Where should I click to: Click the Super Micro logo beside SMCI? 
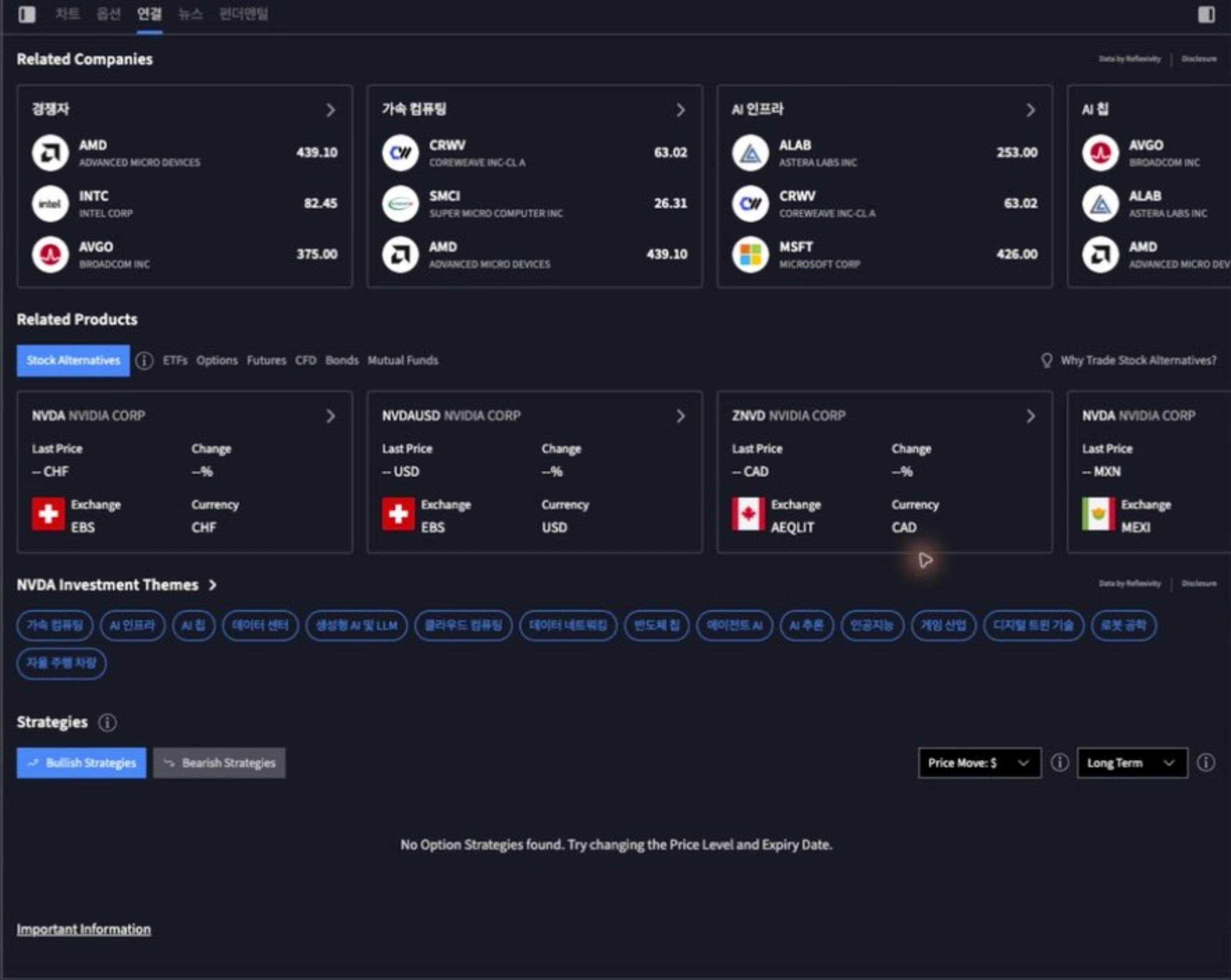tap(400, 204)
